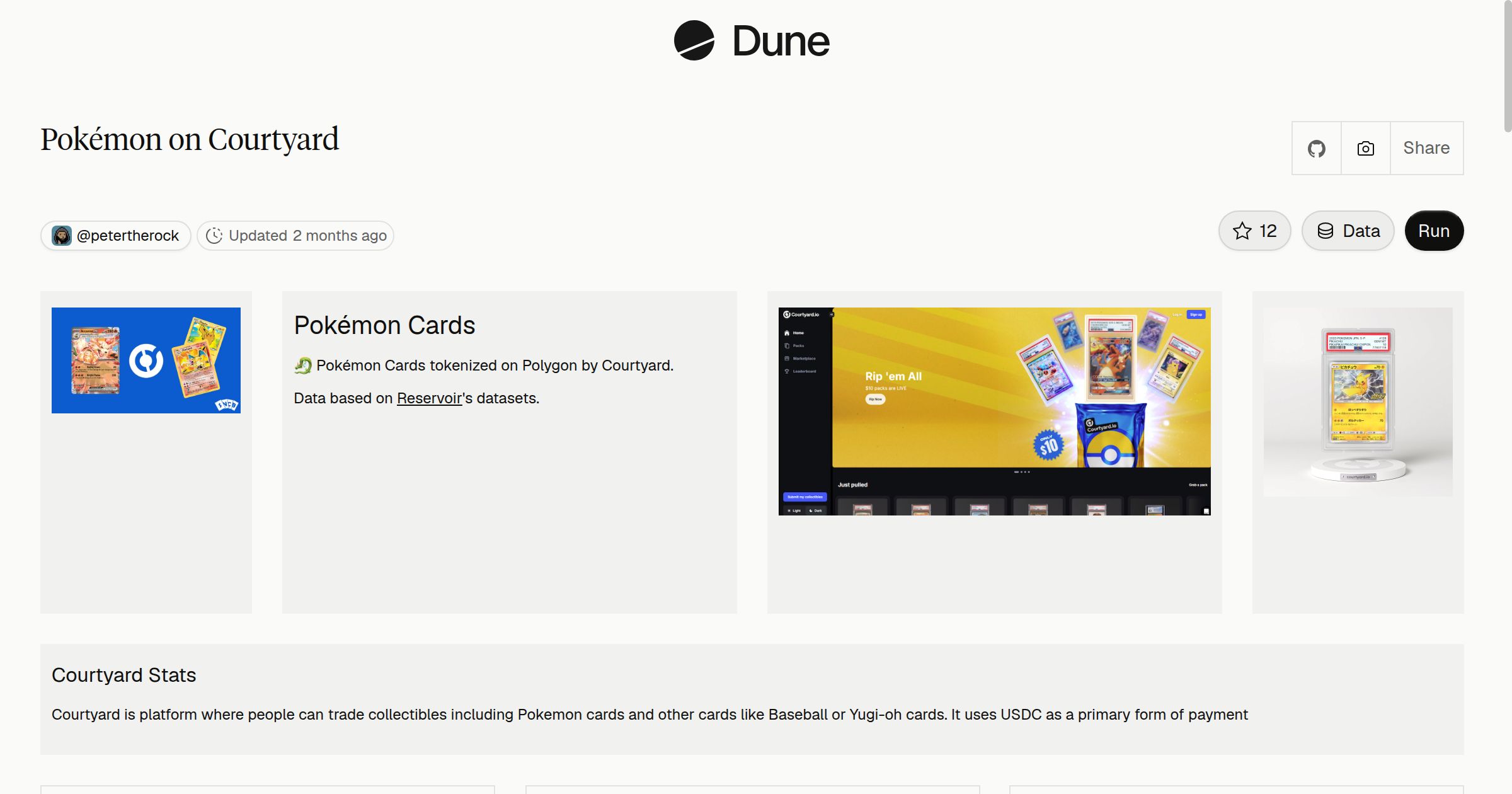Click the Dune logo circle
Viewport: 1512px width, 794px height.
[694, 40]
